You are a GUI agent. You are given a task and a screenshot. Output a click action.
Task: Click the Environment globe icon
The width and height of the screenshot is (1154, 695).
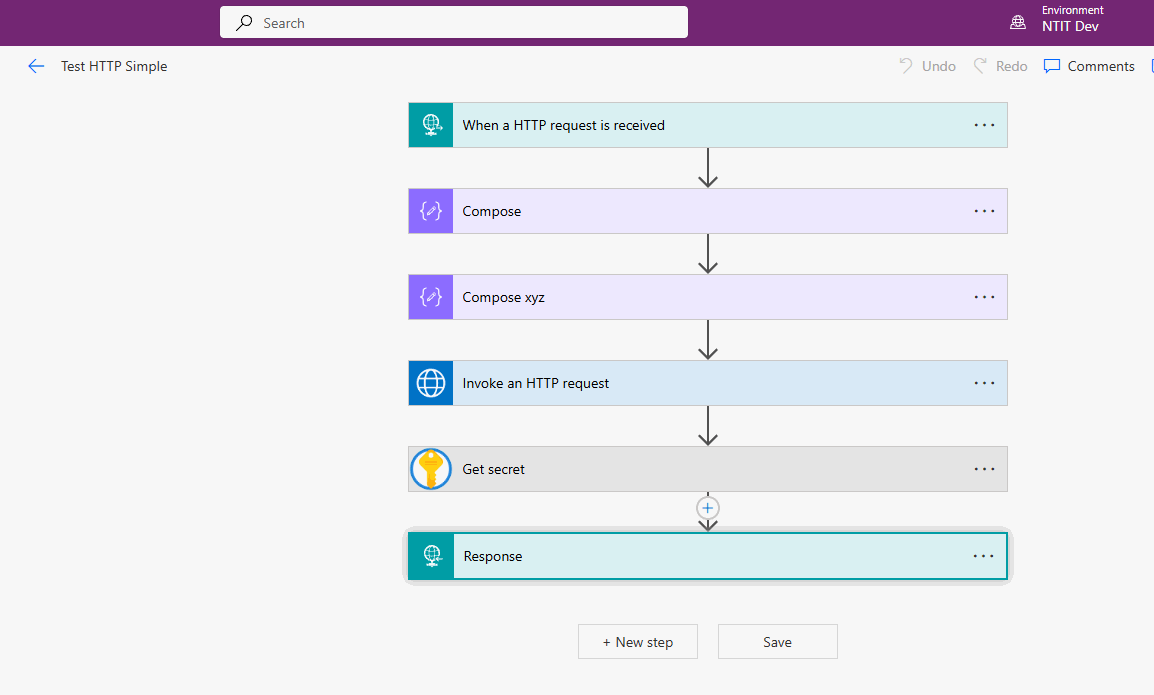(x=1017, y=20)
